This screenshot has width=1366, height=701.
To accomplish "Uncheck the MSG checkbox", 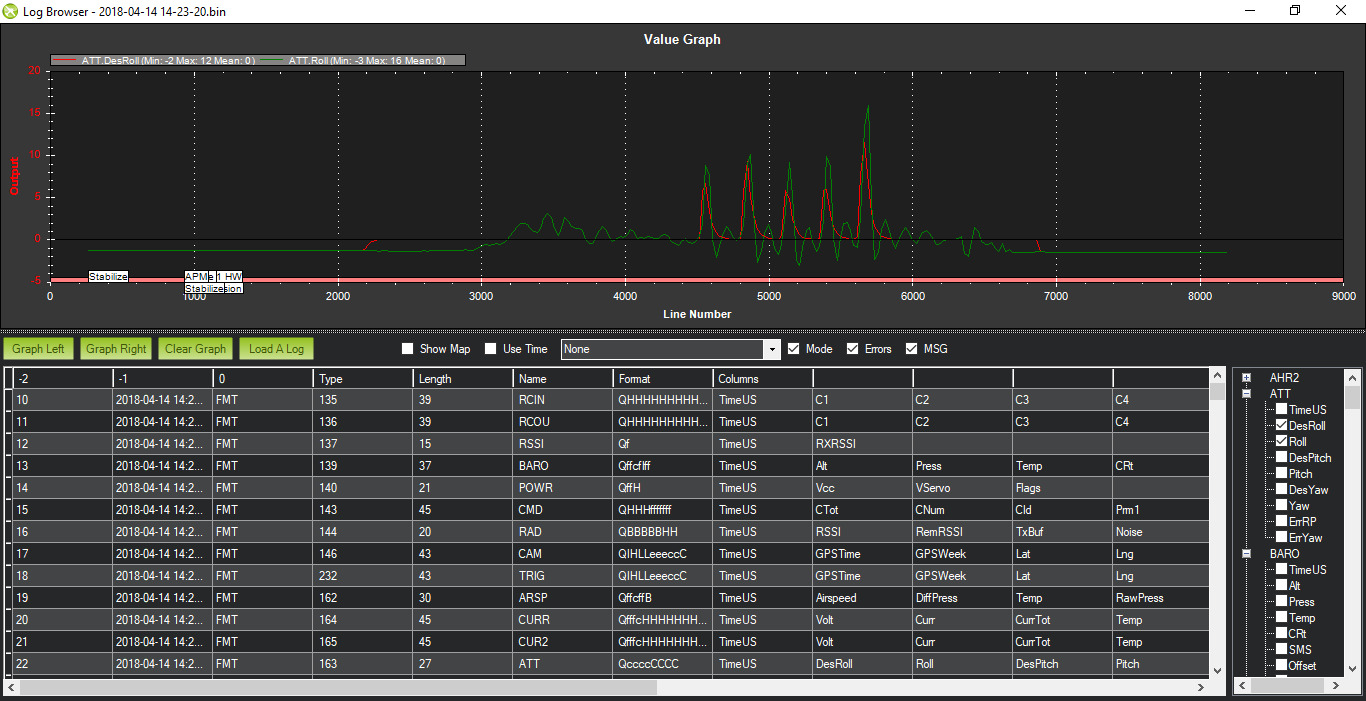I will (912, 349).
